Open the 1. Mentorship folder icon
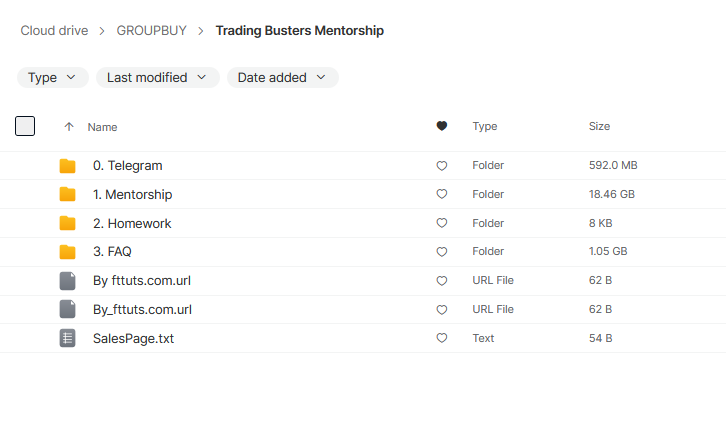726x427 pixels. click(x=68, y=195)
